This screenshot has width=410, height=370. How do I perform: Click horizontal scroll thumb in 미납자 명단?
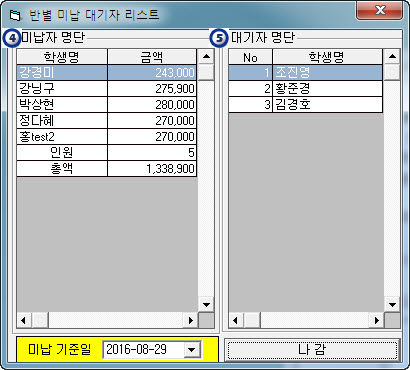pos(40,321)
